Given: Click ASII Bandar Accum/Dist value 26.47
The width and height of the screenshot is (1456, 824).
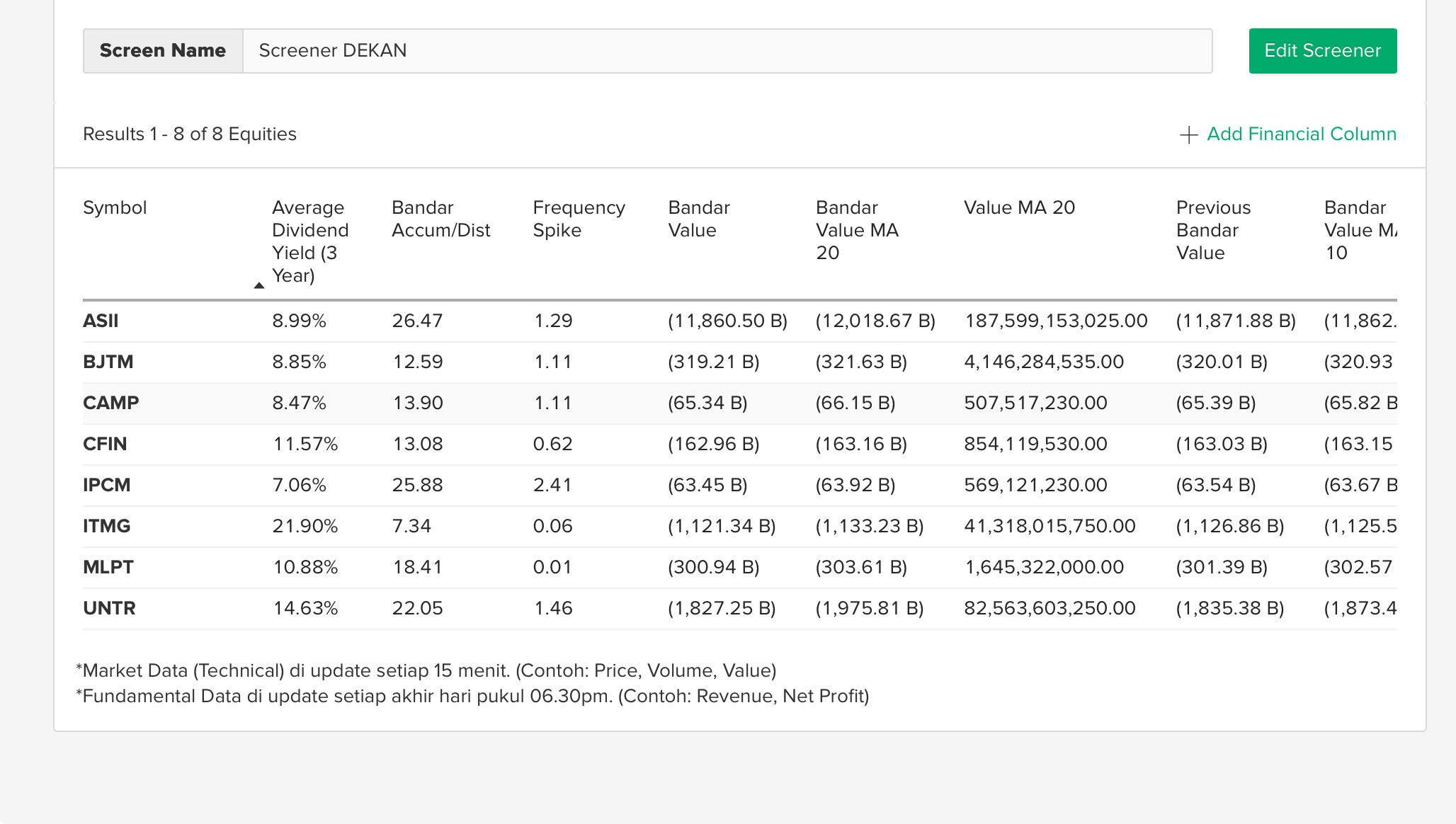Looking at the screenshot, I should point(417,321).
